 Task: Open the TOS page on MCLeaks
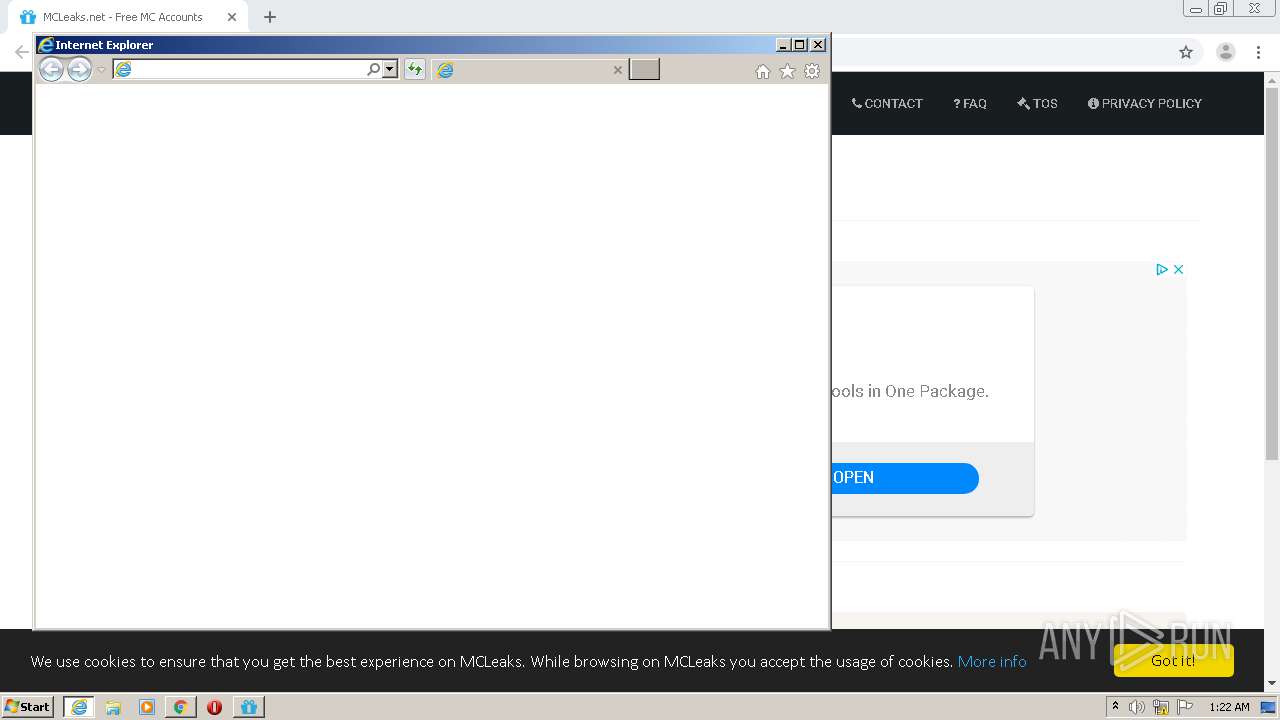click(x=1037, y=103)
